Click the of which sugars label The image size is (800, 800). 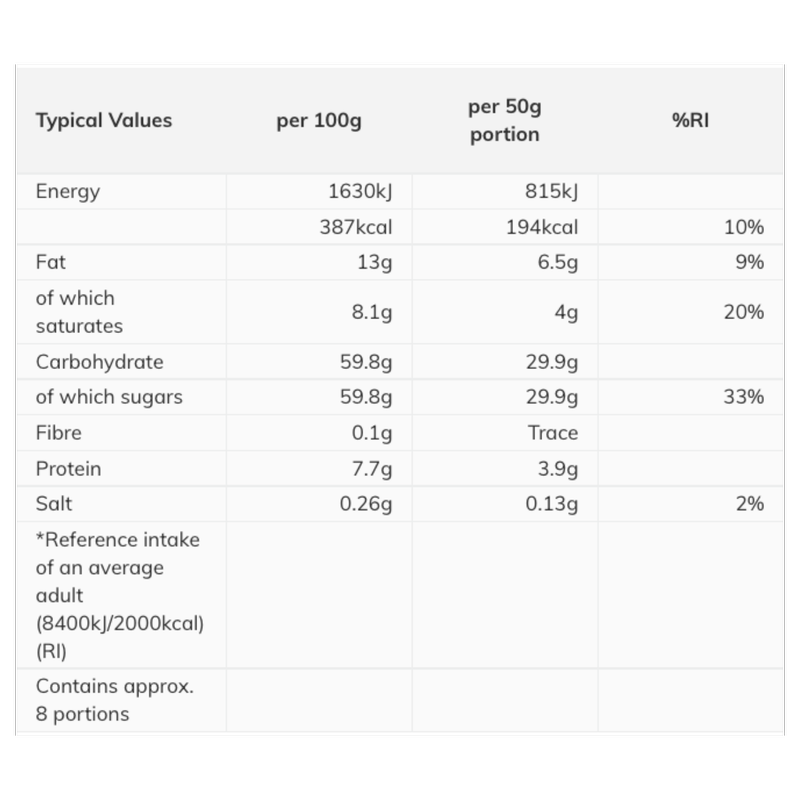point(109,397)
